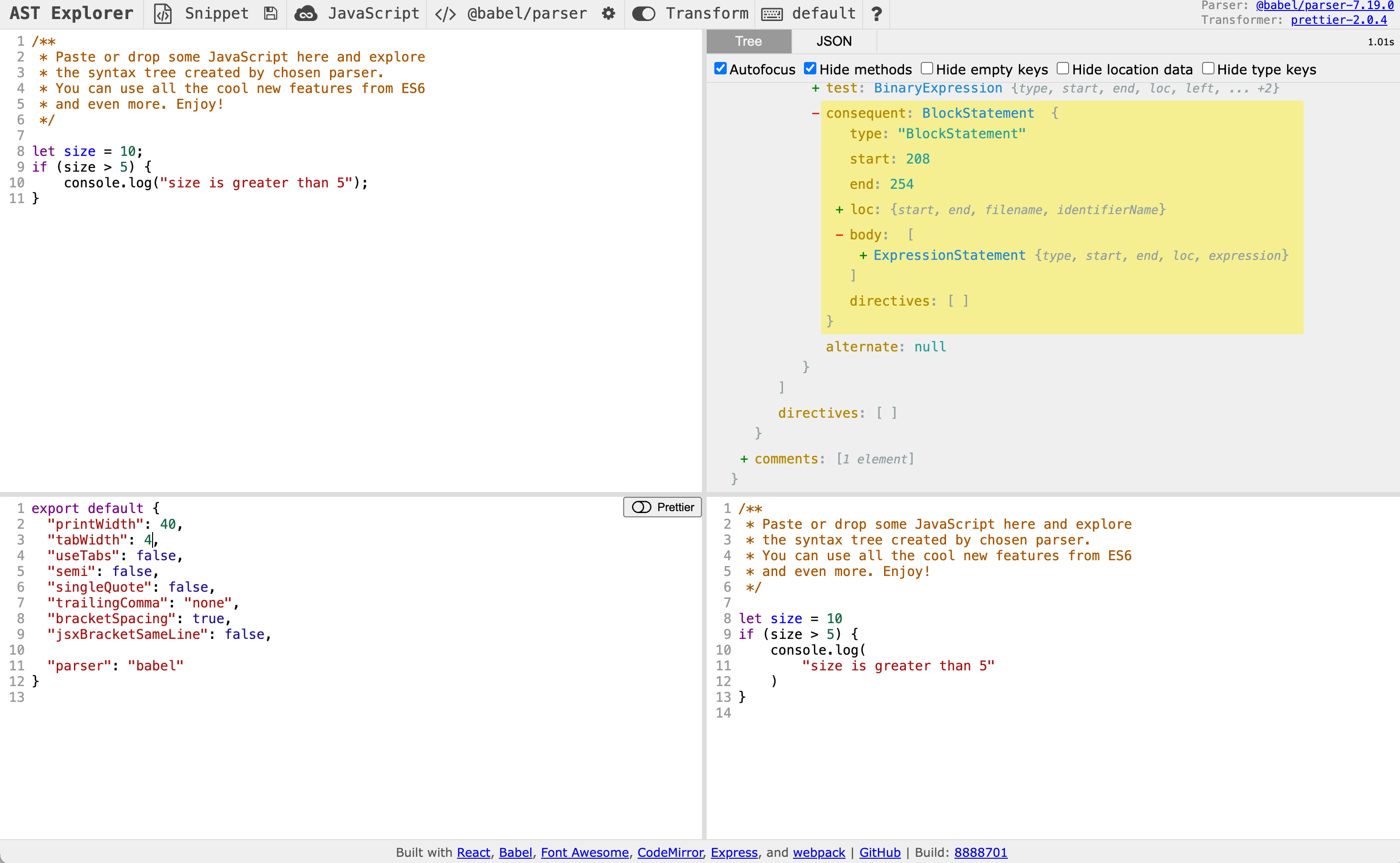Enable Hide location data checkbox

[1063, 69]
